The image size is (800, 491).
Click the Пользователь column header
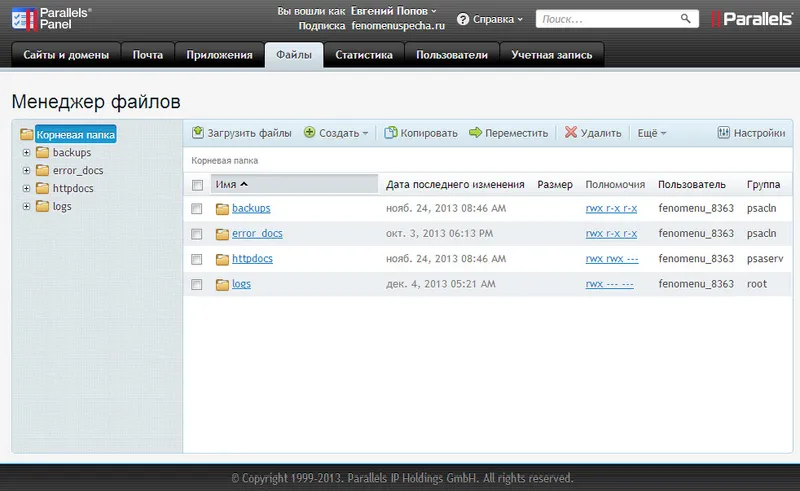691,185
